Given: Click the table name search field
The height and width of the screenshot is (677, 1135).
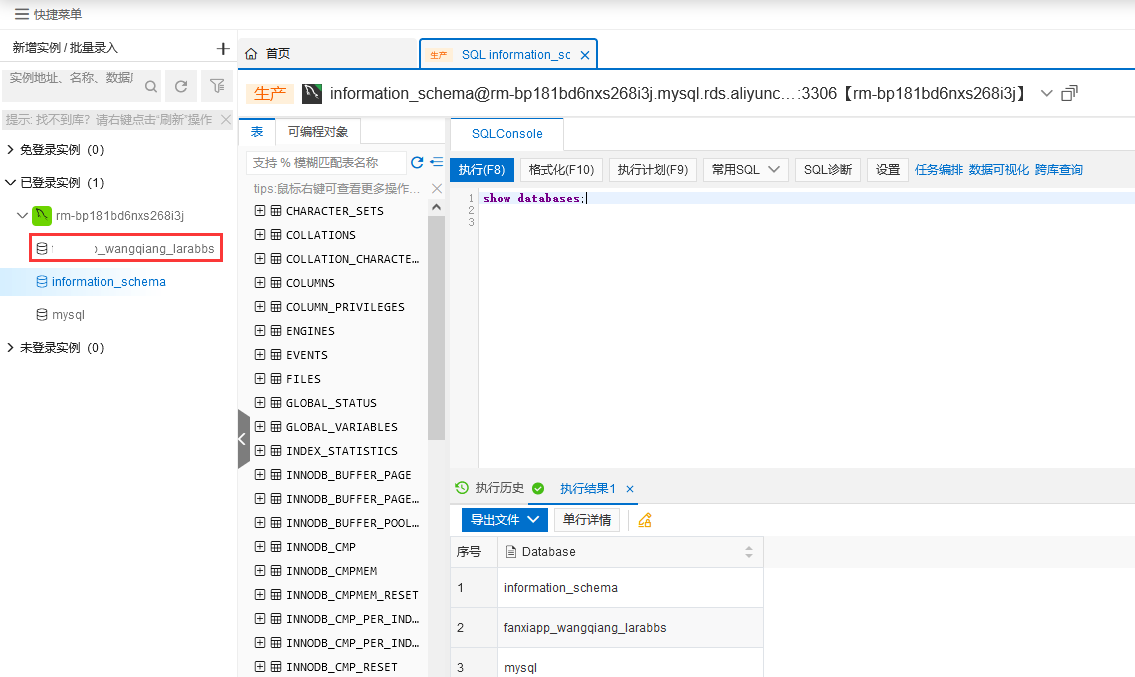Looking at the screenshot, I should pyautogui.click(x=325, y=162).
